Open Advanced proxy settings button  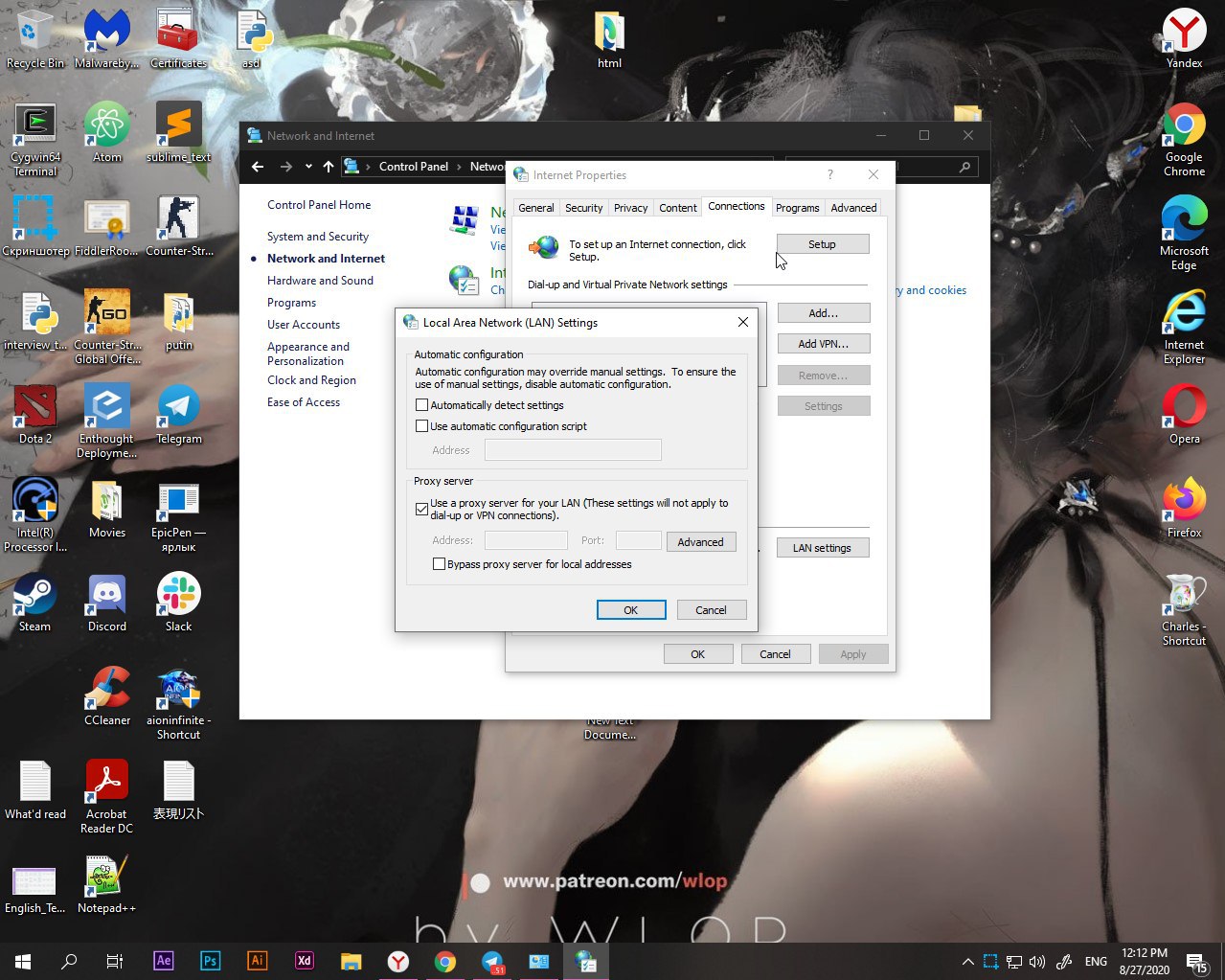point(701,542)
